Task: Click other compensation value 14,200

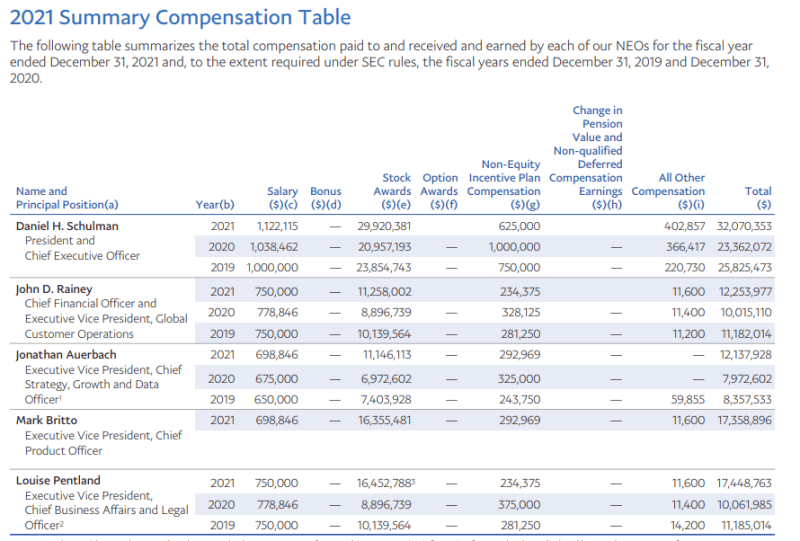Action: click(688, 525)
